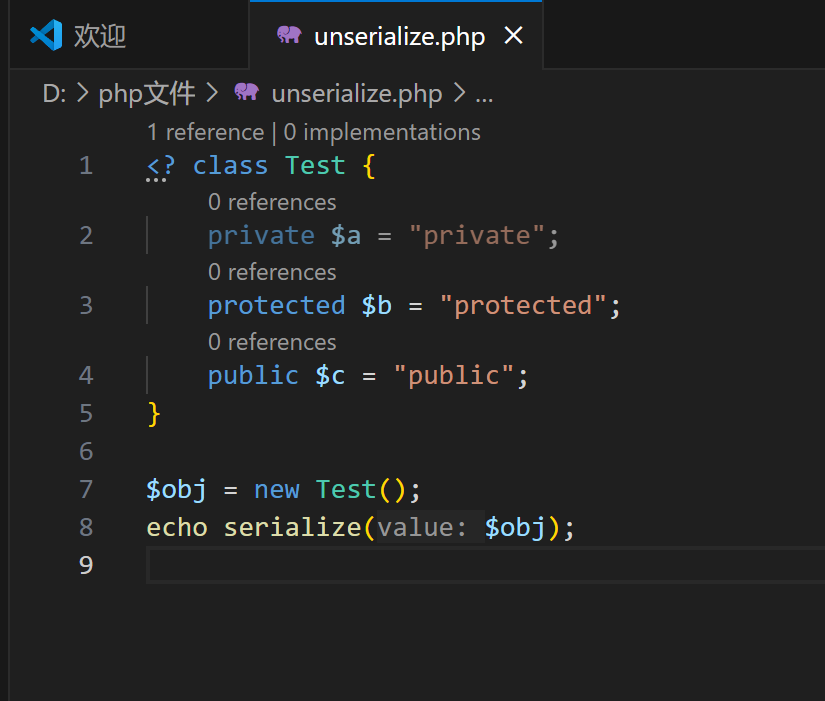Viewport: 825px width, 701px height.
Task: Switch to the 欢迎 welcome tab
Action: (129, 35)
